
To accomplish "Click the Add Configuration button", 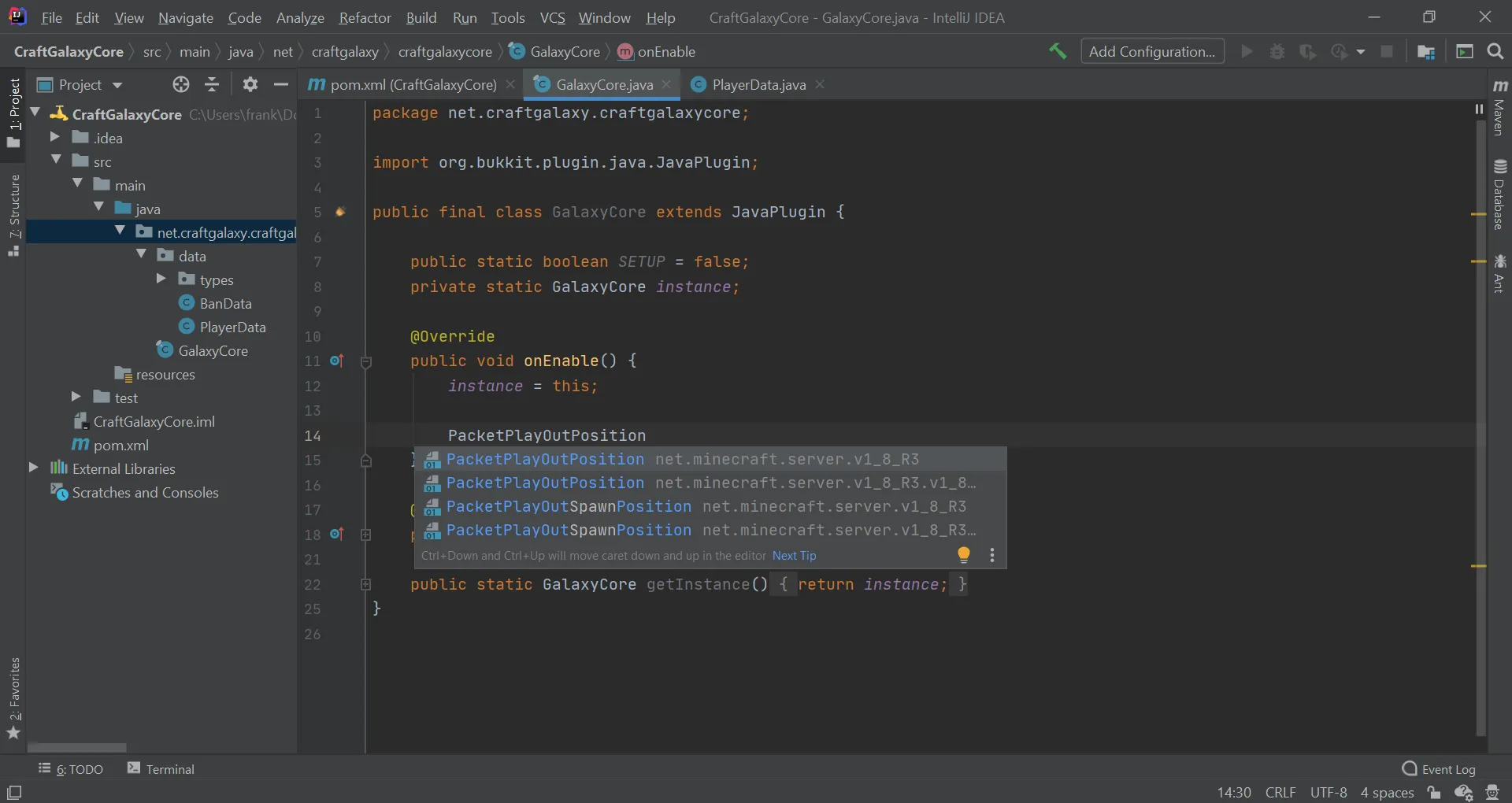I will click(x=1152, y=52).
